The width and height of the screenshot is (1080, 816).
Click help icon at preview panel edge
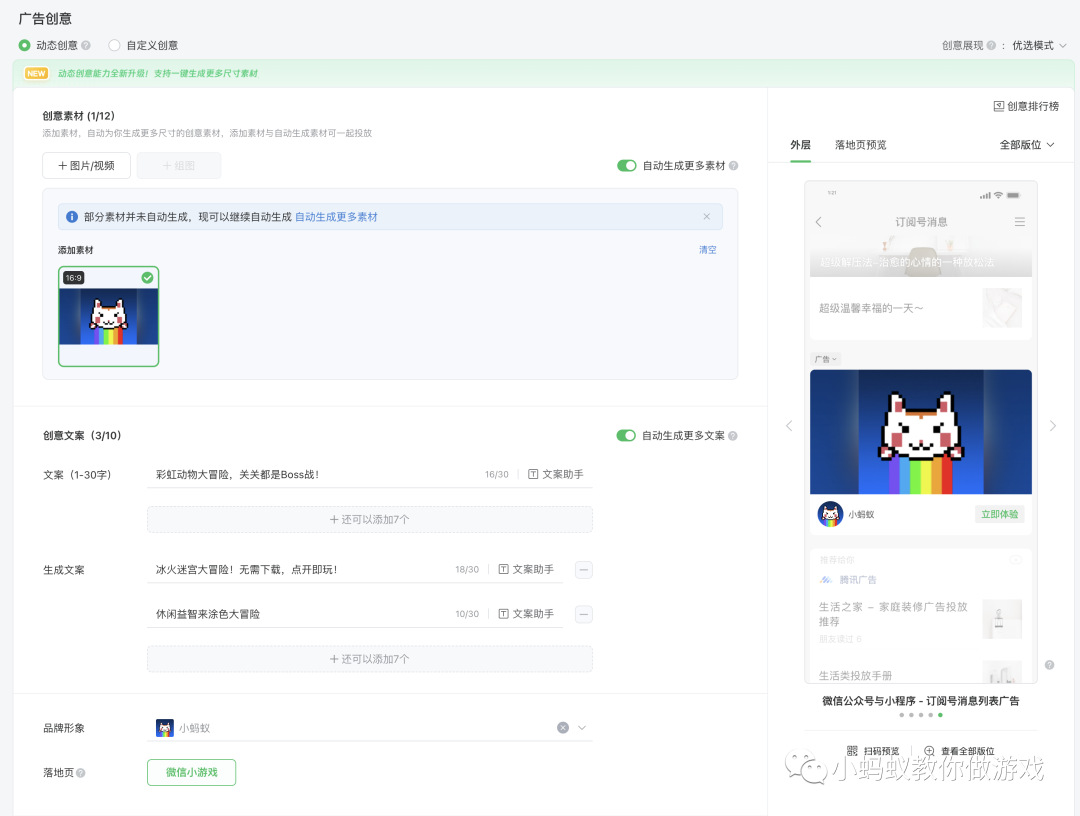pyautogui.click(x=1049, y=665)
